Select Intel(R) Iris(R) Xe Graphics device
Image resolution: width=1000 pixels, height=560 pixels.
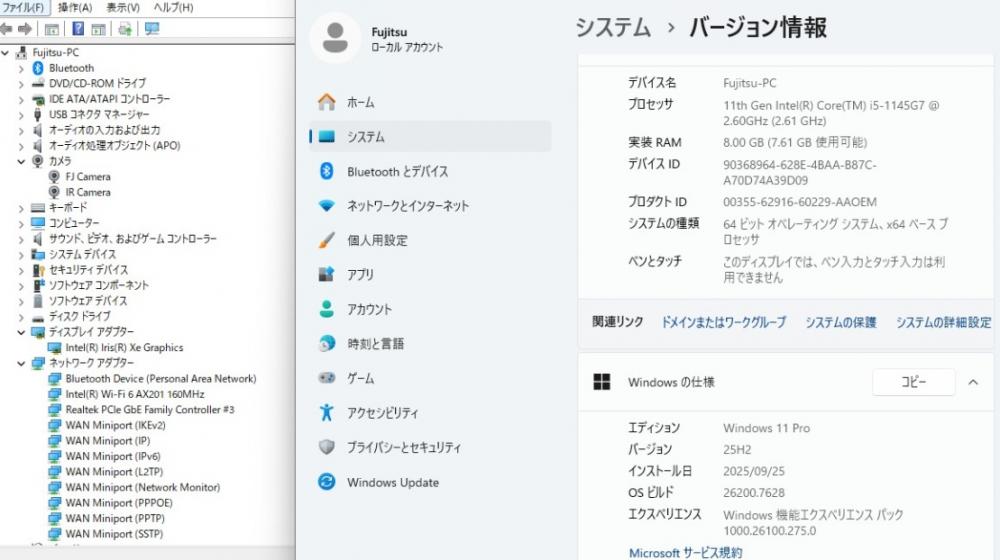coord(124,348)
